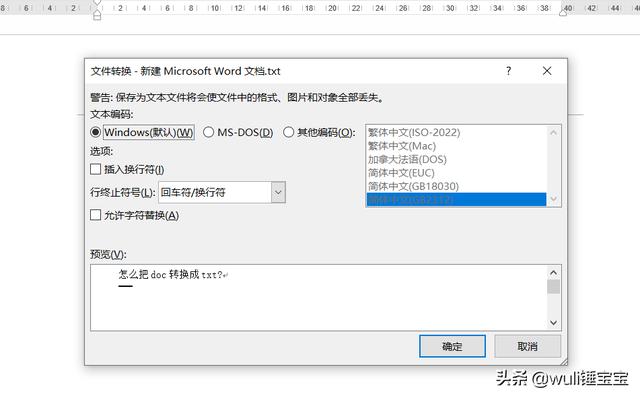Screen dimensions: 640x398
Task: Click the right indent marker on ruler
Action: pos(563,12)
